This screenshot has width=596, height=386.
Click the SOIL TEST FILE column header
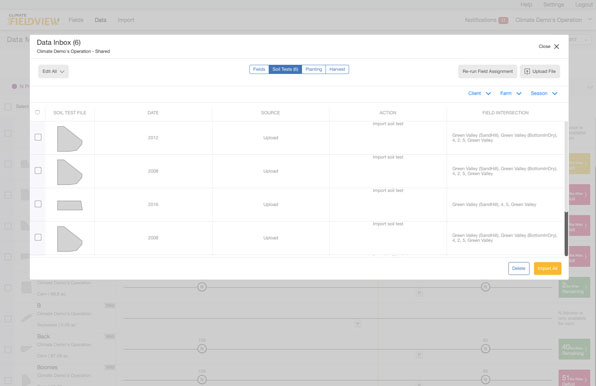coord(70,113)
